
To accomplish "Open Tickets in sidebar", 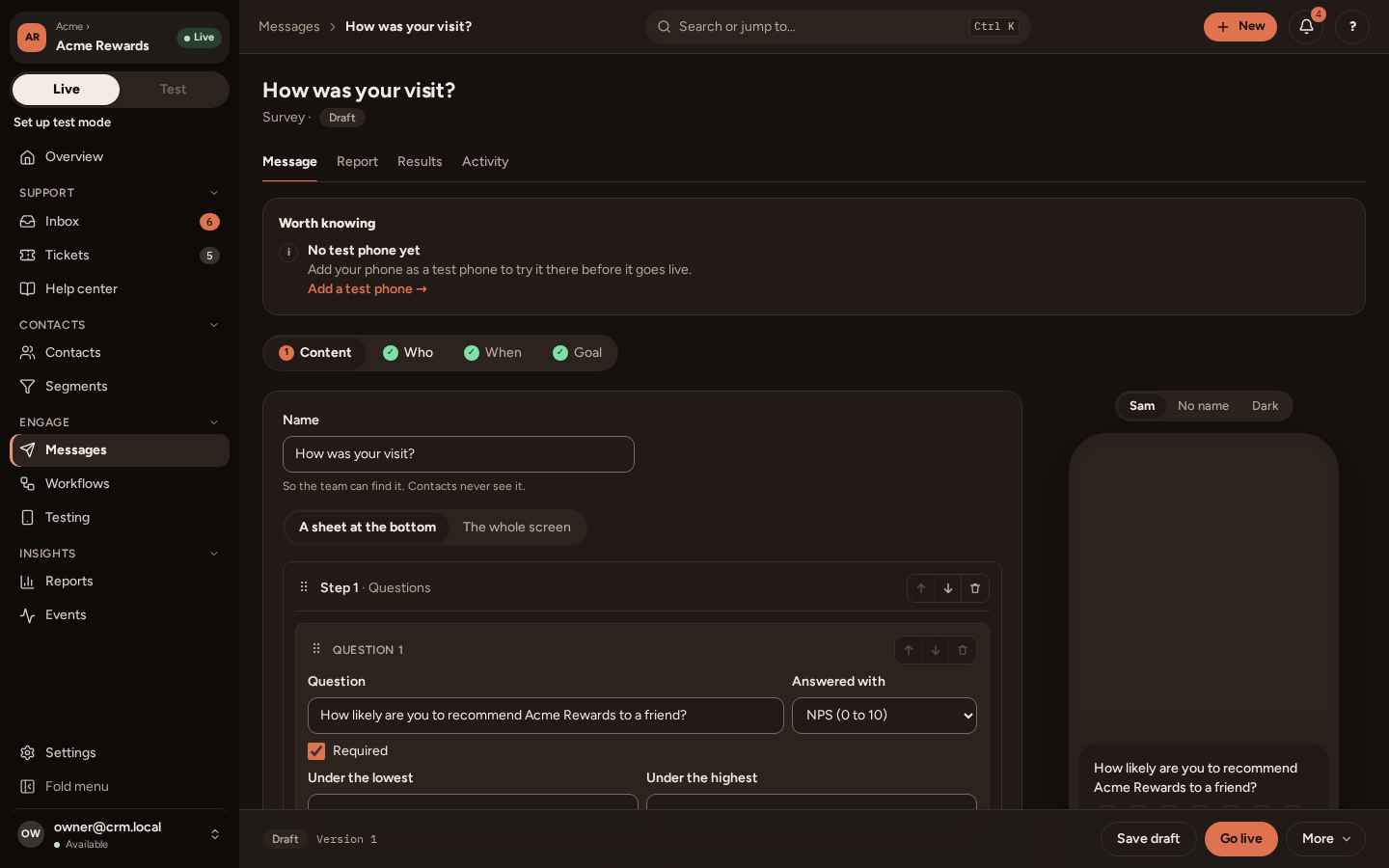I will click(120, 256).
